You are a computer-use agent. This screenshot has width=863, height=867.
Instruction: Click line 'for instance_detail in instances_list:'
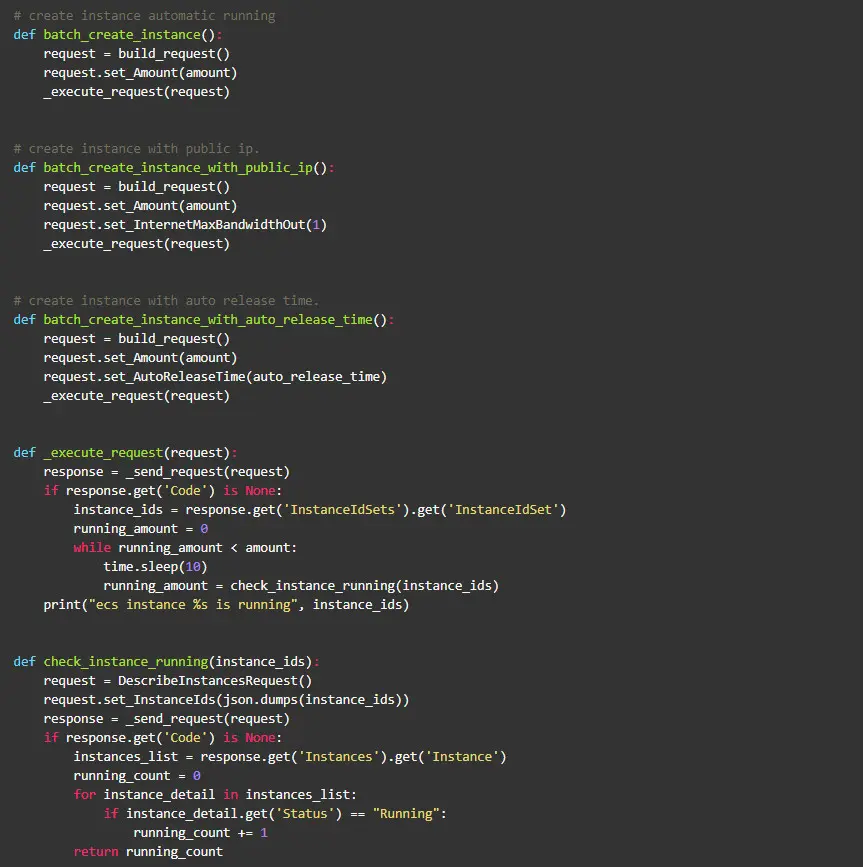coord(215,795)
